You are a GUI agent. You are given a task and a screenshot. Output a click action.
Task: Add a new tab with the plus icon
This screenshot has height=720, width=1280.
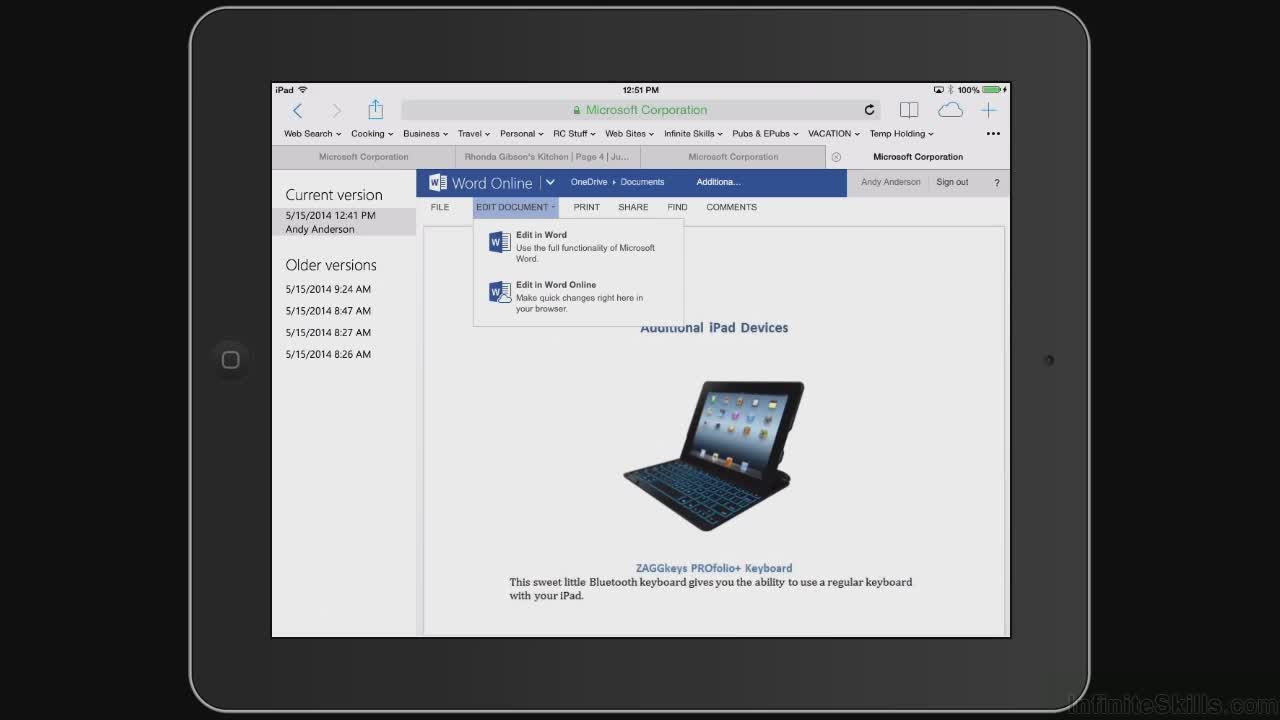pyautogui.click(x=988, y=110)
